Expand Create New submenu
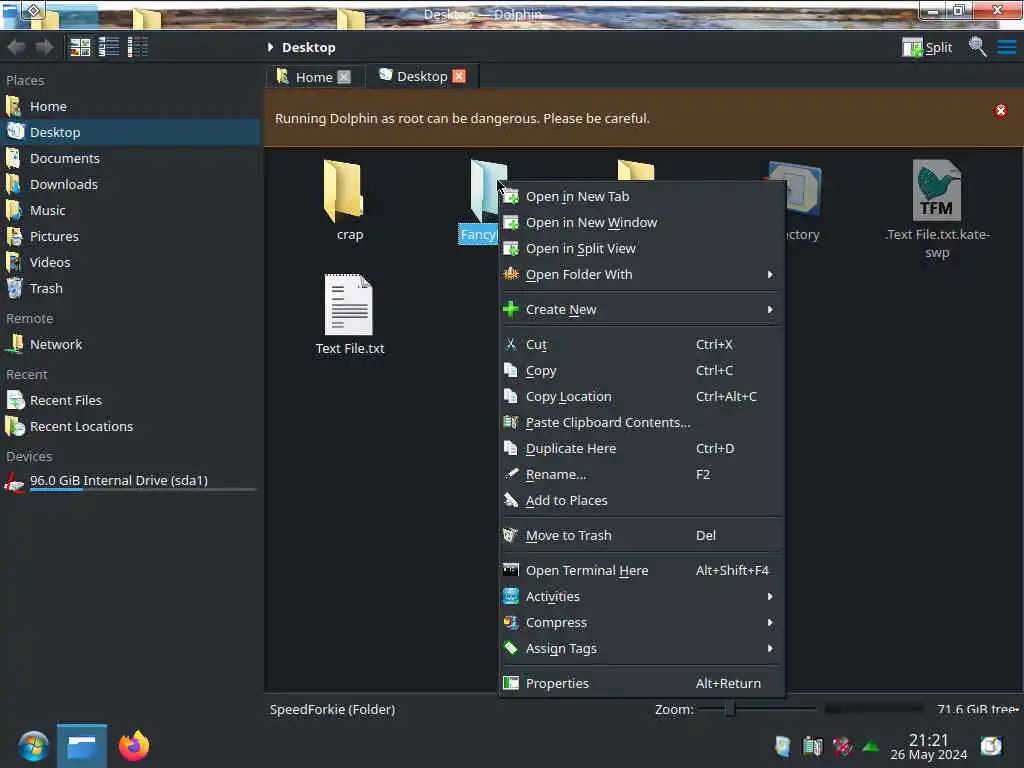The width and height of the screenshot is (1024, 768). 641,310
